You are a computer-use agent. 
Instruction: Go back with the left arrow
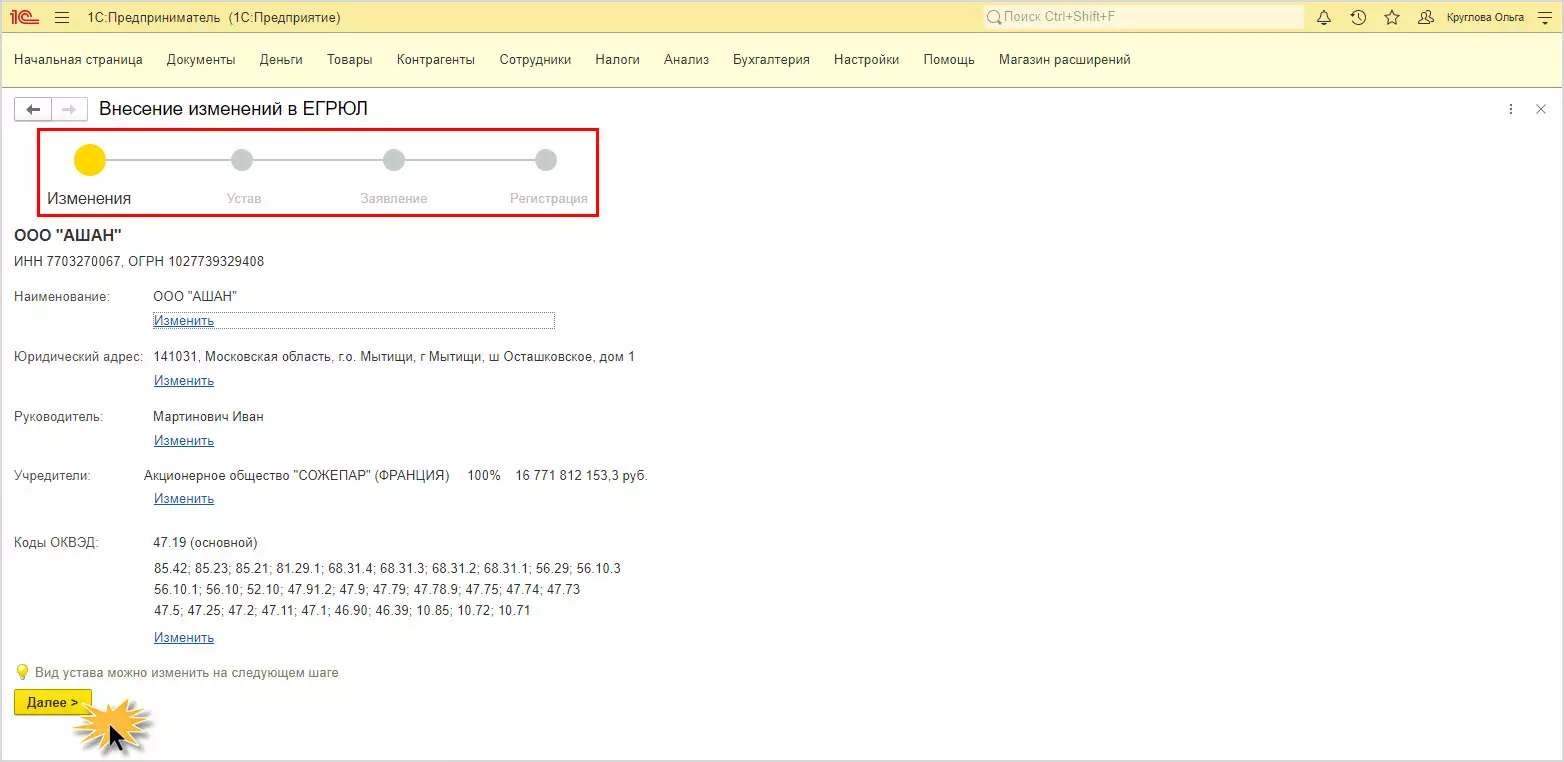point(33,109)
